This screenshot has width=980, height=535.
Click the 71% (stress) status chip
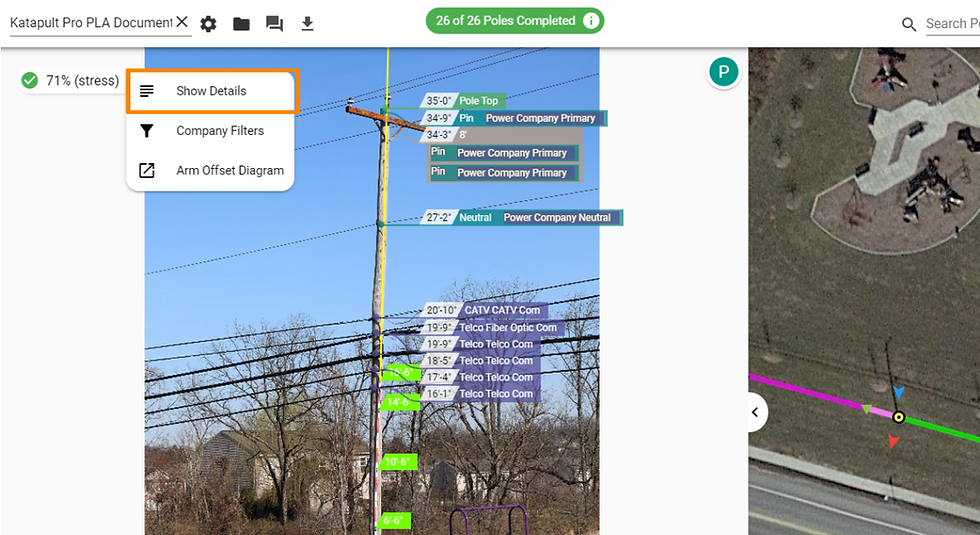coord(70,81)
